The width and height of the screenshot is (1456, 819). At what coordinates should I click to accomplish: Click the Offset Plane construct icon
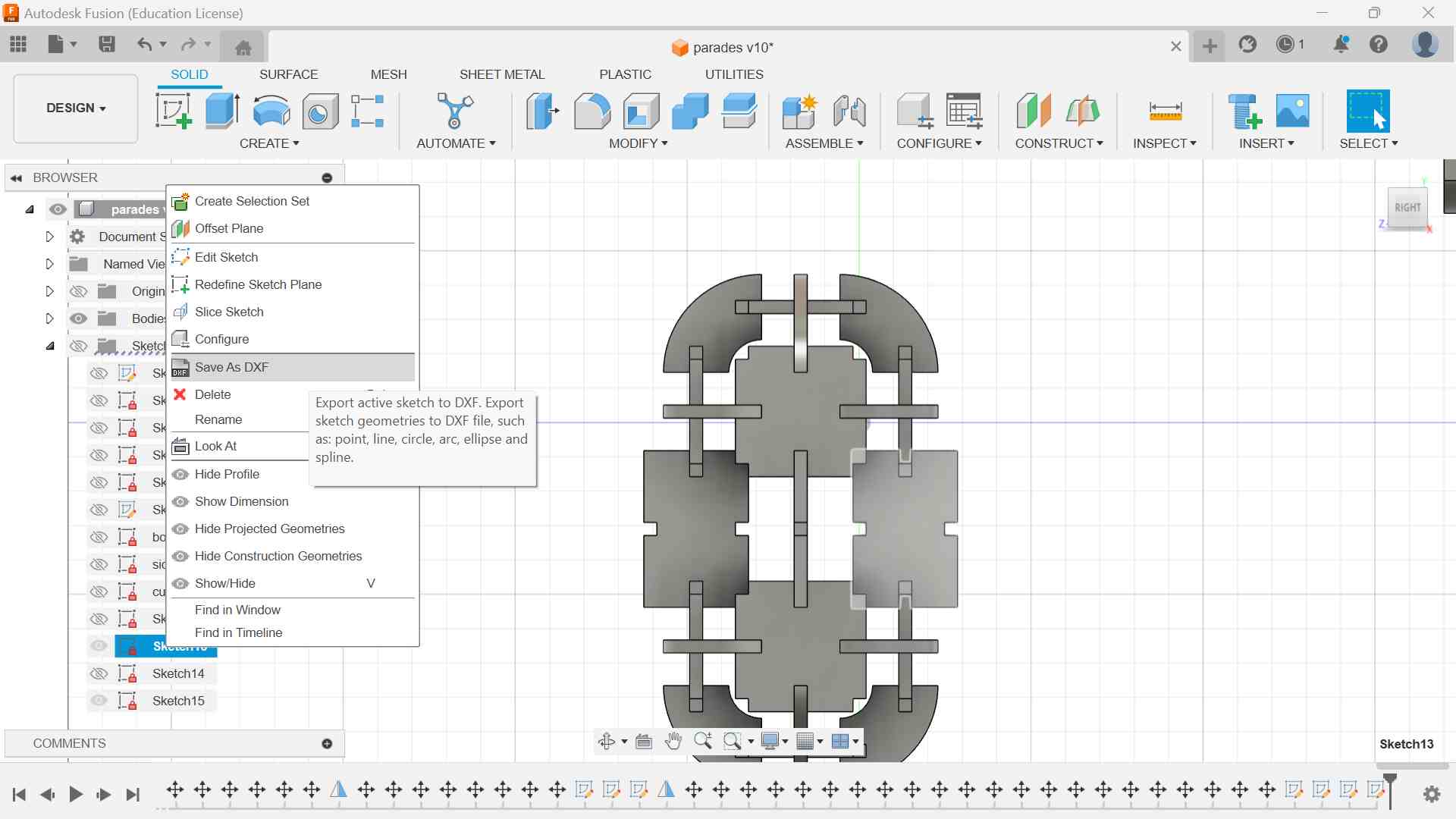pyautogui.click(x=1033, y=111)
